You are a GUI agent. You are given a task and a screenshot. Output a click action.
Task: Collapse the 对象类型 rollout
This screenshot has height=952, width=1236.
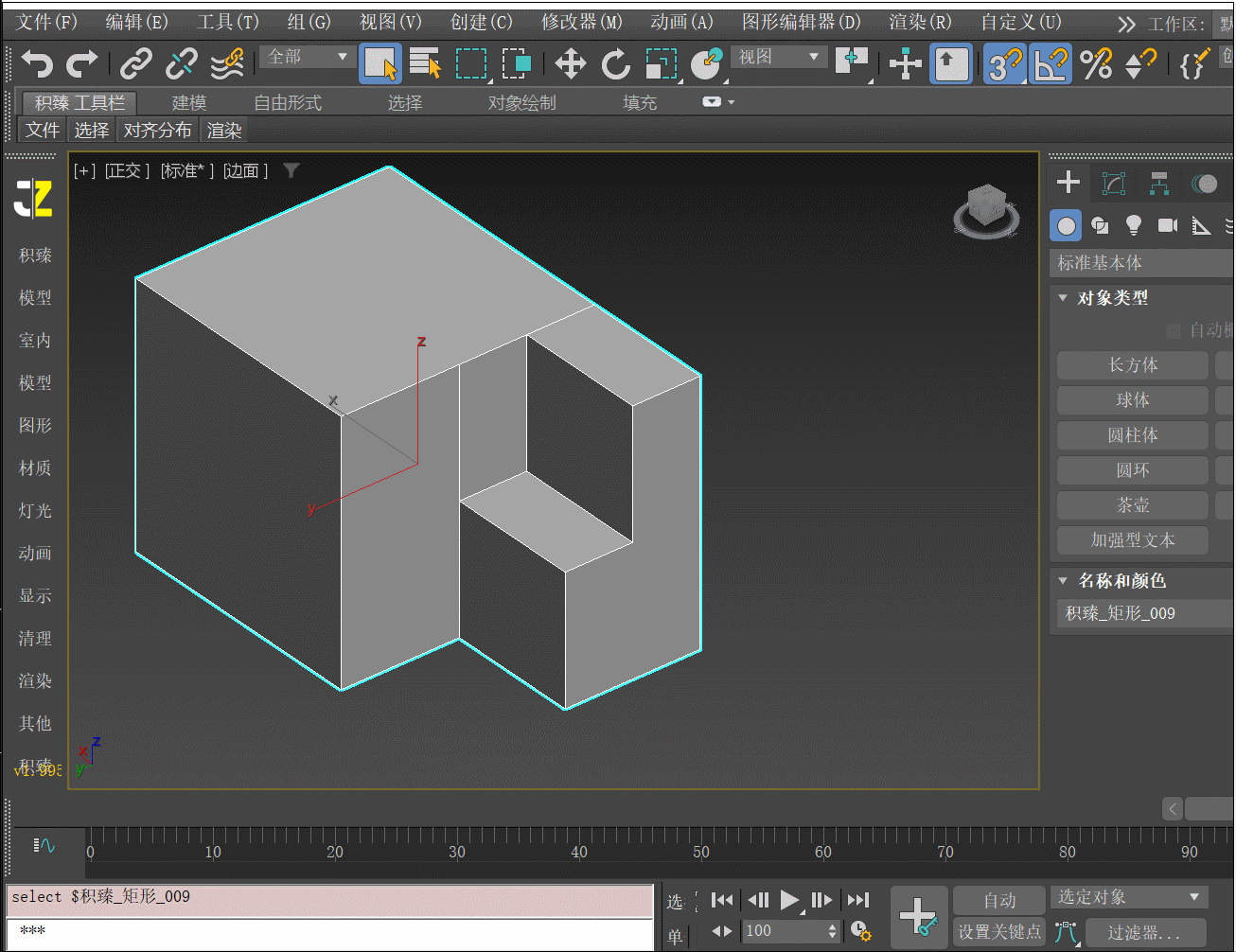[1063, 298]
